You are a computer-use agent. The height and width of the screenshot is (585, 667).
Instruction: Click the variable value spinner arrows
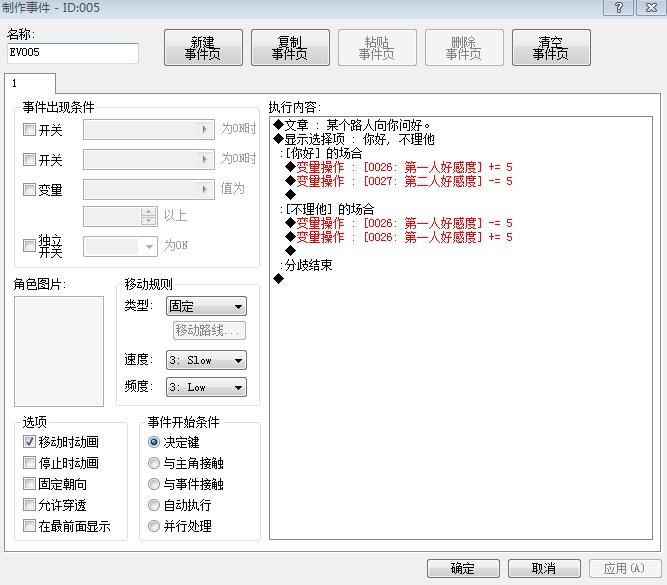(x=148, y=216)
